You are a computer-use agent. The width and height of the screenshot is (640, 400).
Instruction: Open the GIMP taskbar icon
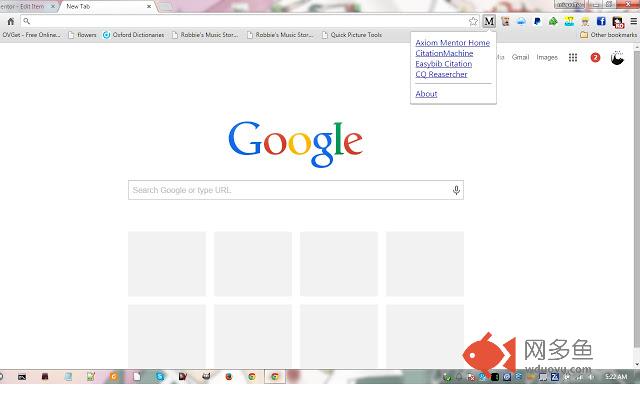(x=206, y=376)
